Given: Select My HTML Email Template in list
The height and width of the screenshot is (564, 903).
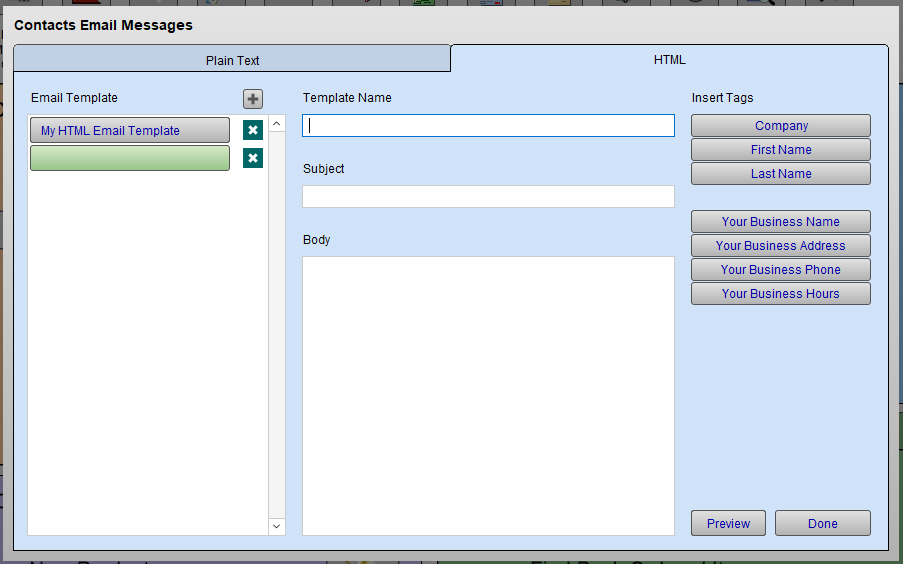Looking at the screenshot, I should click(130, 131).
